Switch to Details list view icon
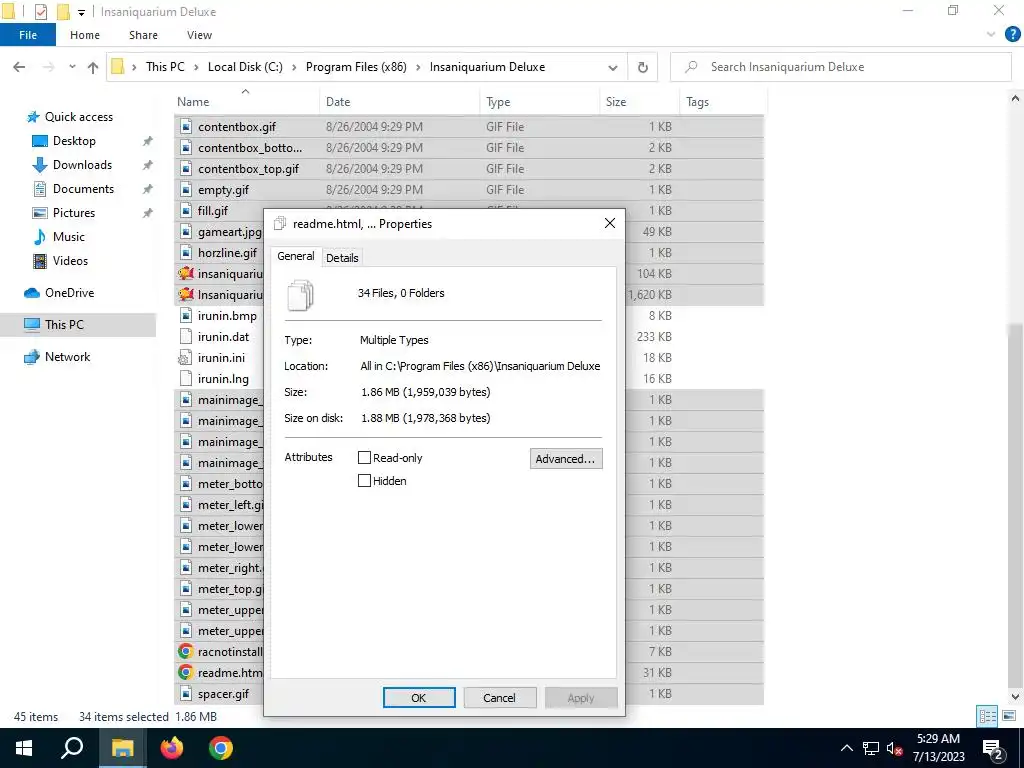 987,716
